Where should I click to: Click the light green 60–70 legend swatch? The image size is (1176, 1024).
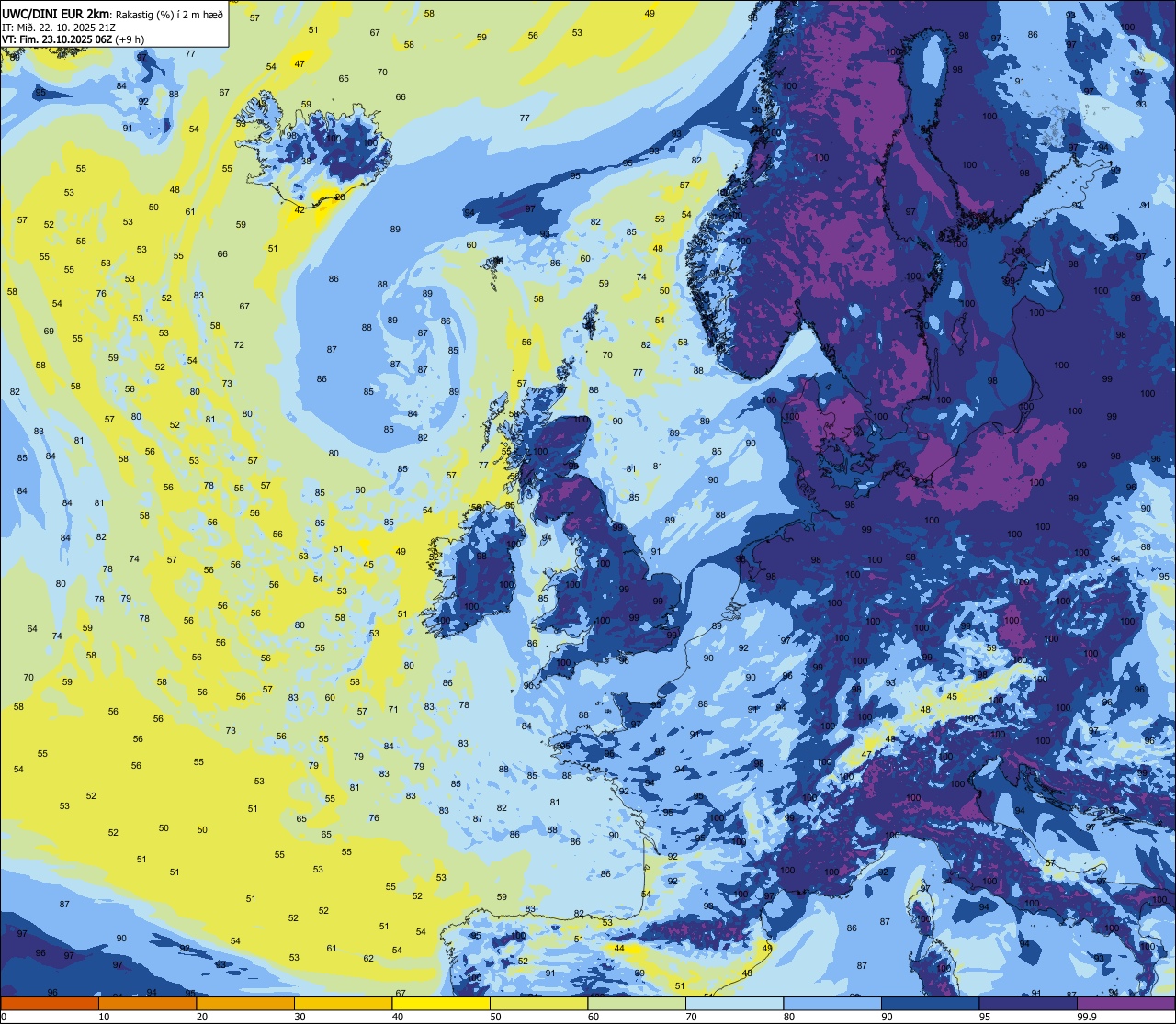[x=637, y=1003]
